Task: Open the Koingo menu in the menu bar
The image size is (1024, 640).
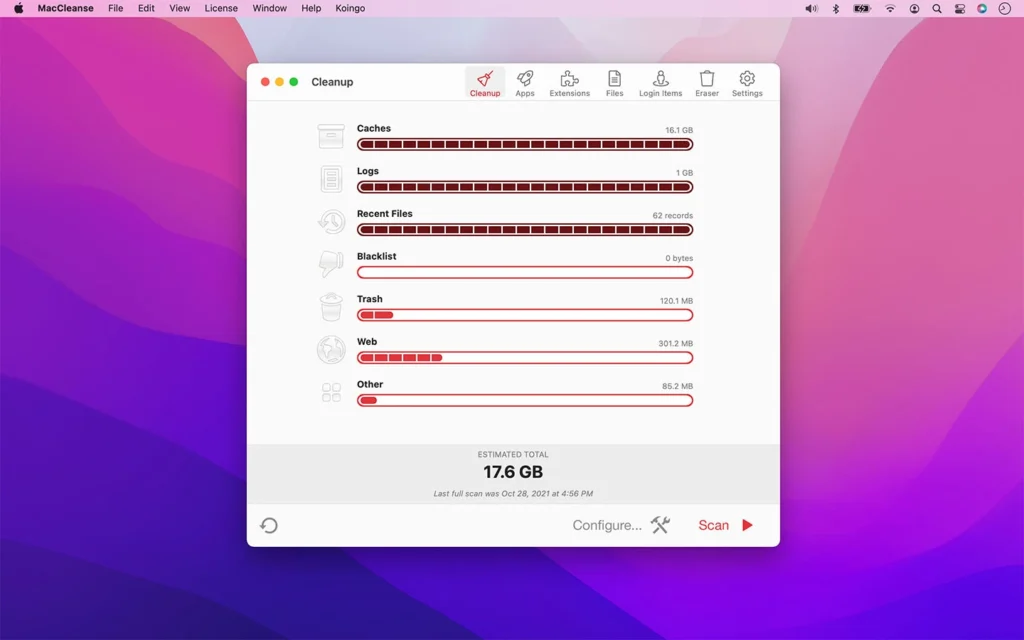Action: click(351, 8)
